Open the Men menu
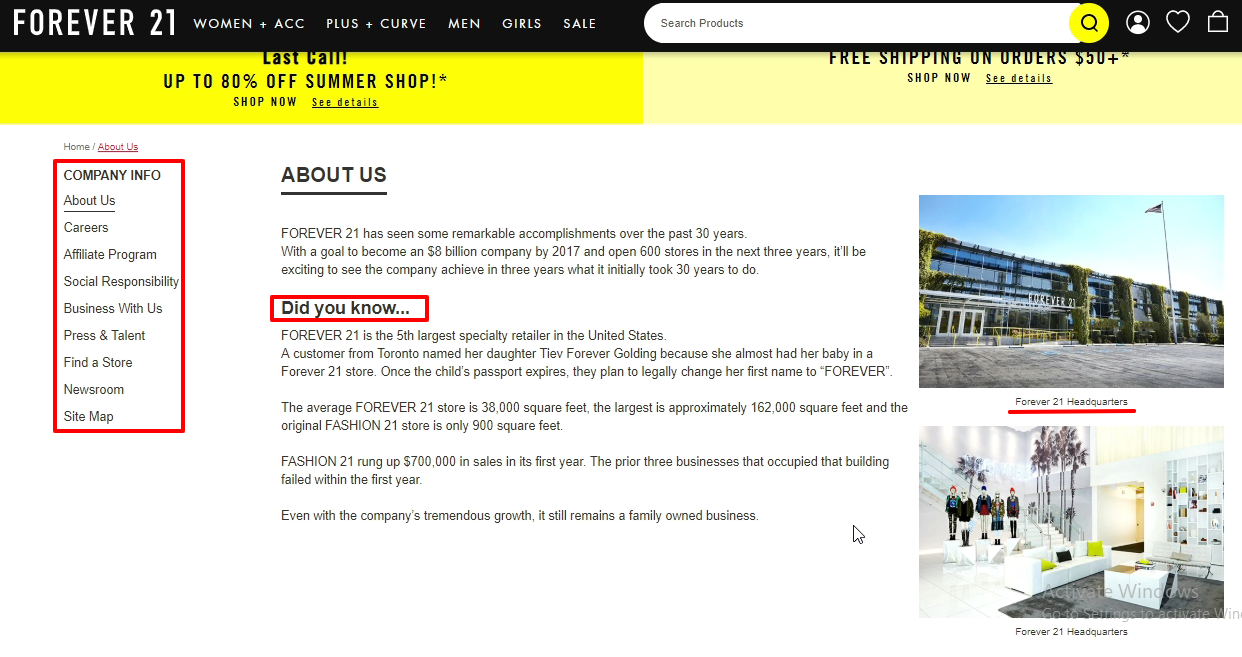Viewport: 1242px width, 657px height. click(464, 23)
